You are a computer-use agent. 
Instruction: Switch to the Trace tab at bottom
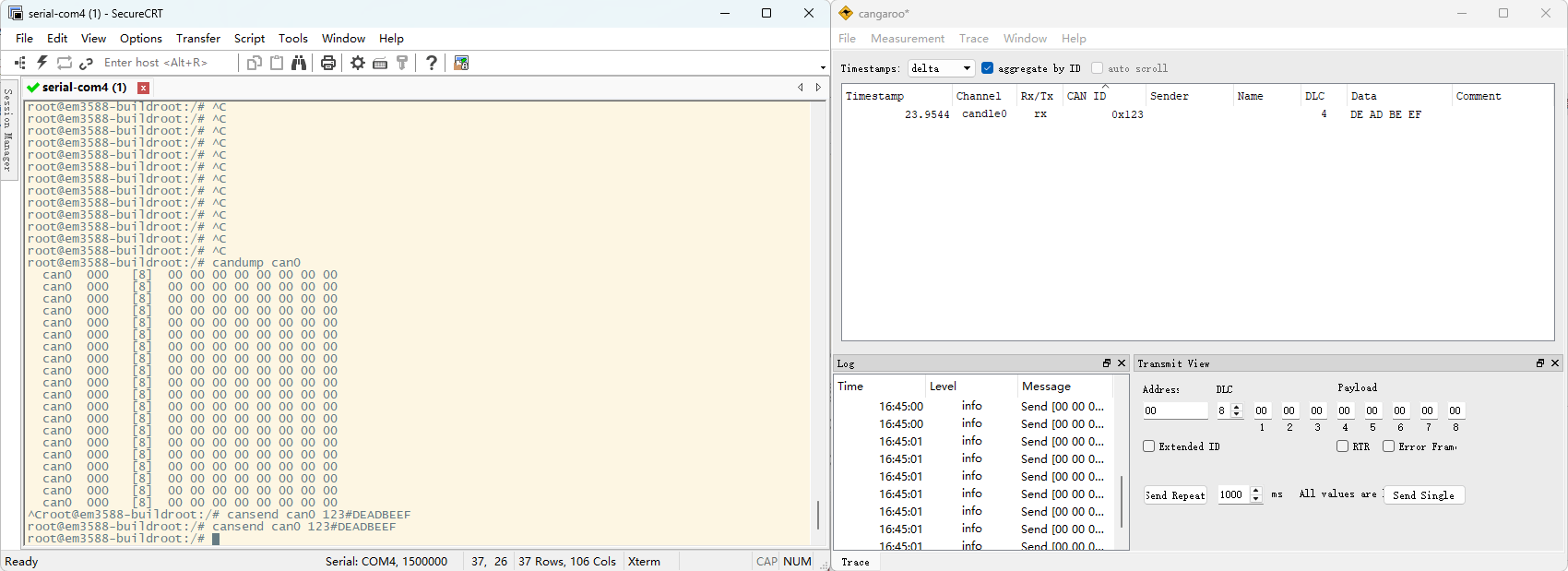coord(855,562)
